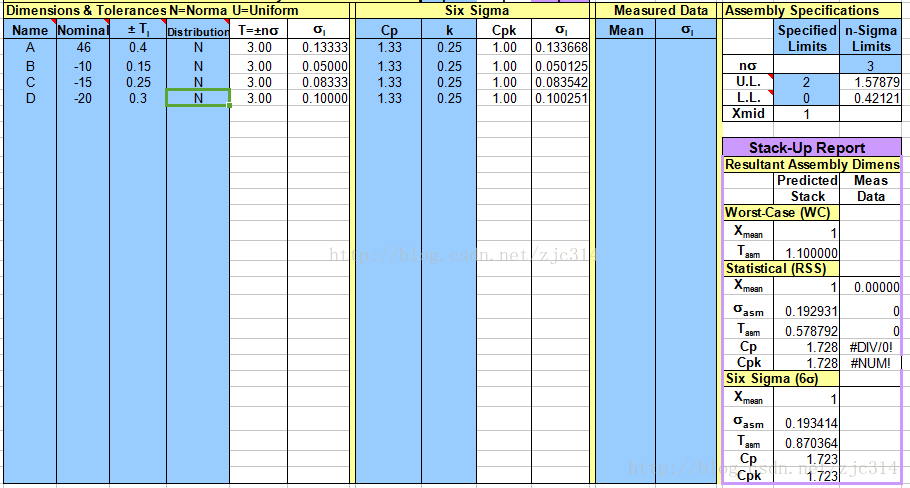
Task: Click Six Sigma value 0.100251
Action: click(561, 98)
